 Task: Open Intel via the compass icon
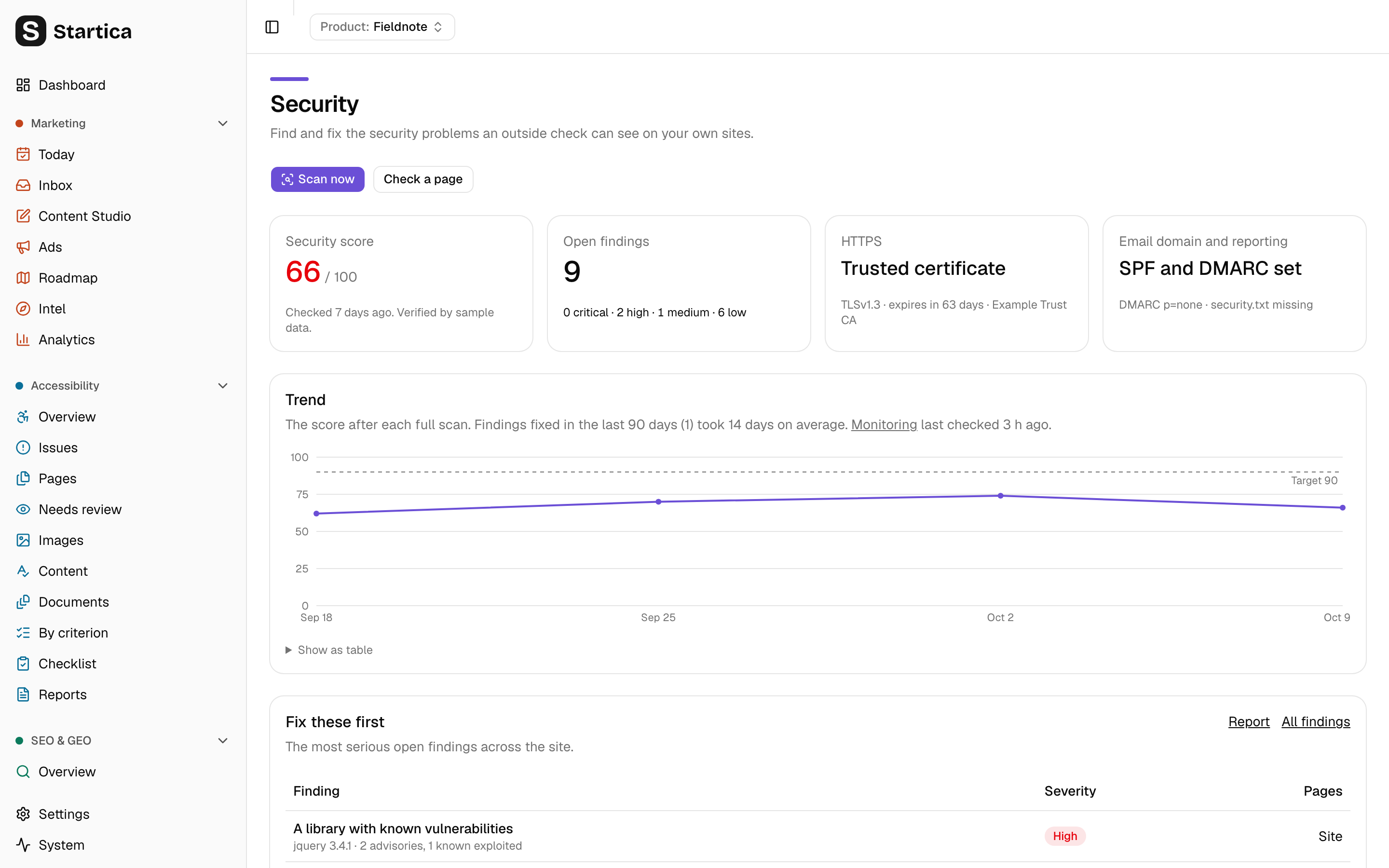23,309
